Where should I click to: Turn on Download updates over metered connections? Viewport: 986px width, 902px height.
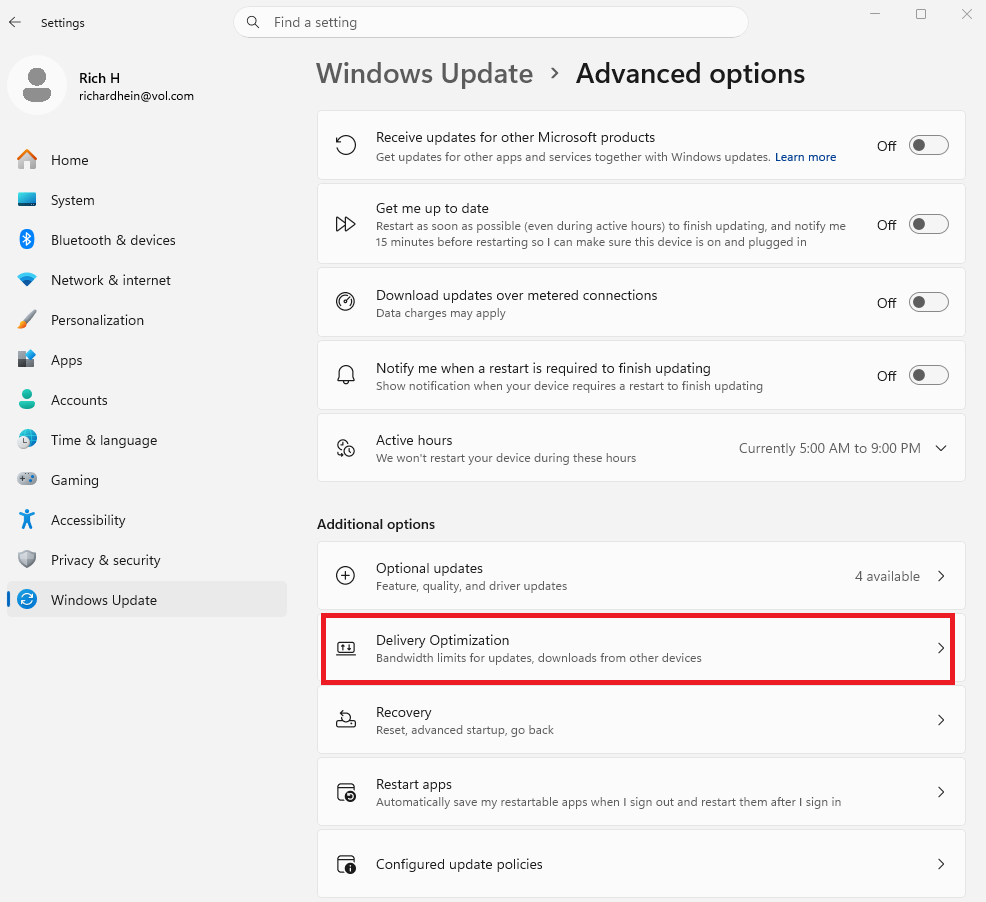click(928, 302)
